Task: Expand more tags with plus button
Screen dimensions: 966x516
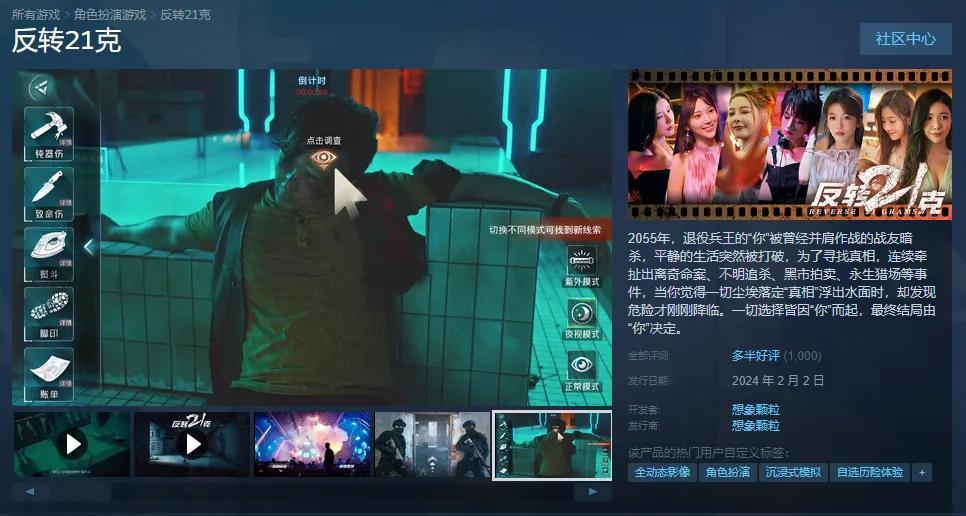Action: pos(922,472)
